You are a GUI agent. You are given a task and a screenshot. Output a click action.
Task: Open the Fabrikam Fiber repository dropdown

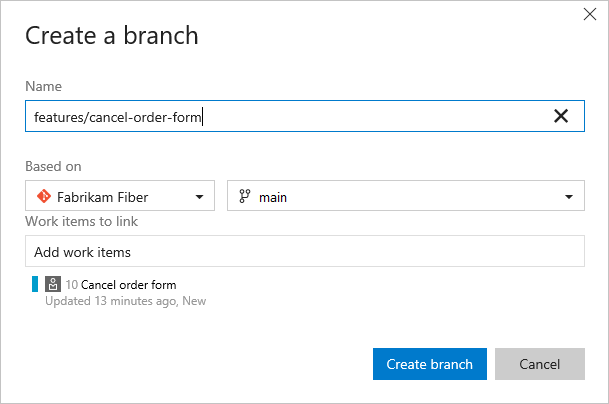click(x=119, y=196)
